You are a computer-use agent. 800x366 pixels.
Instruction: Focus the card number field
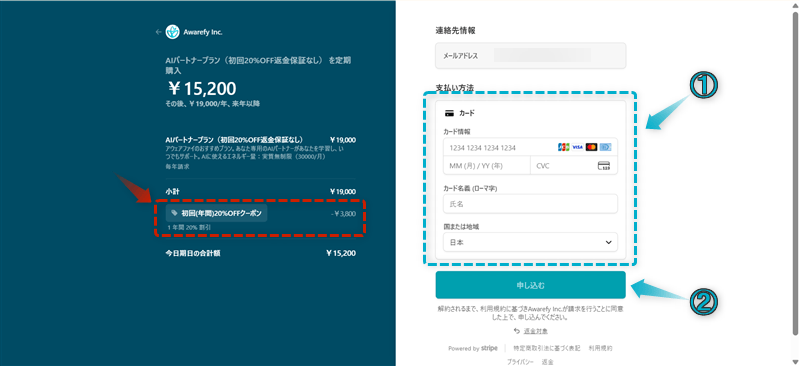click(530, 148)
